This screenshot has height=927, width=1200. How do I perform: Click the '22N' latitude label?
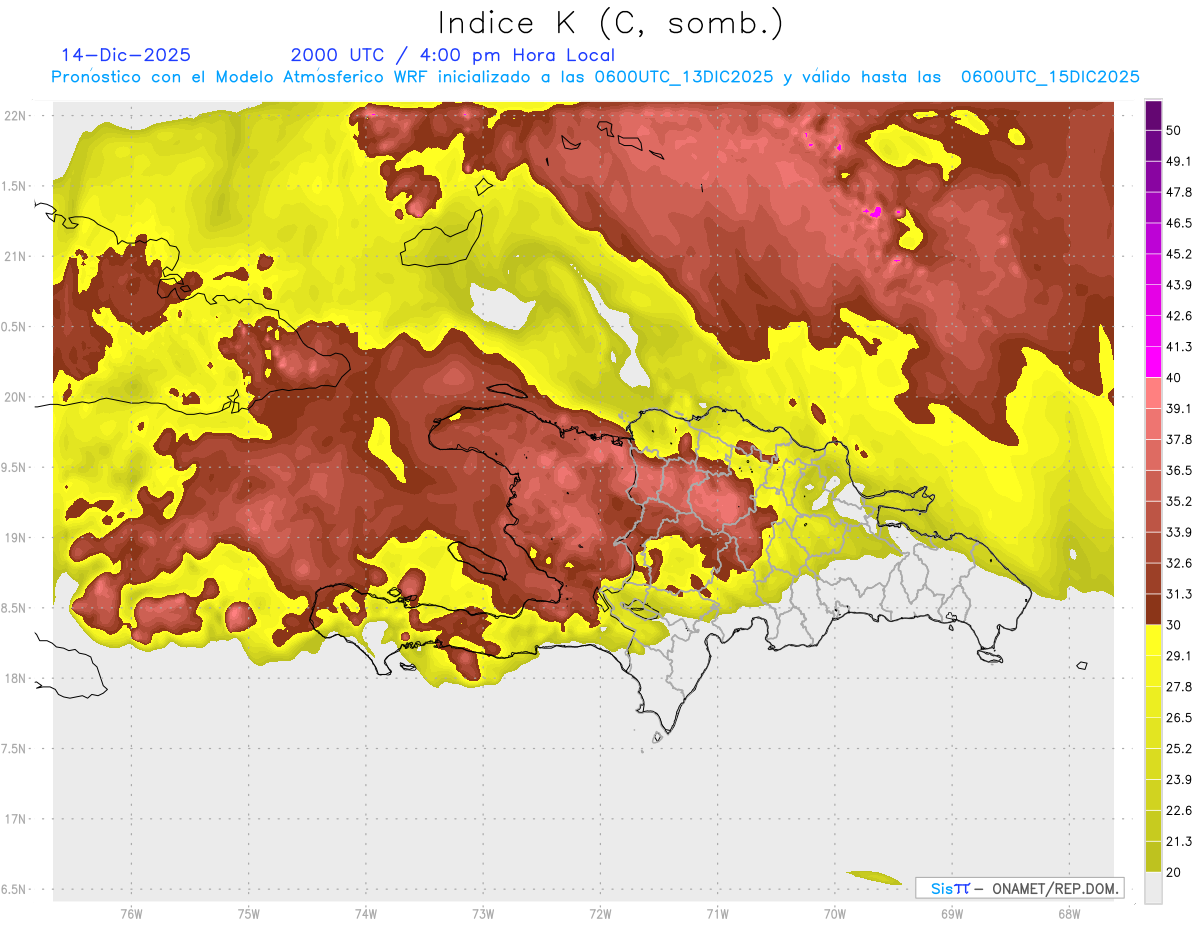click(x=14, y=115)
